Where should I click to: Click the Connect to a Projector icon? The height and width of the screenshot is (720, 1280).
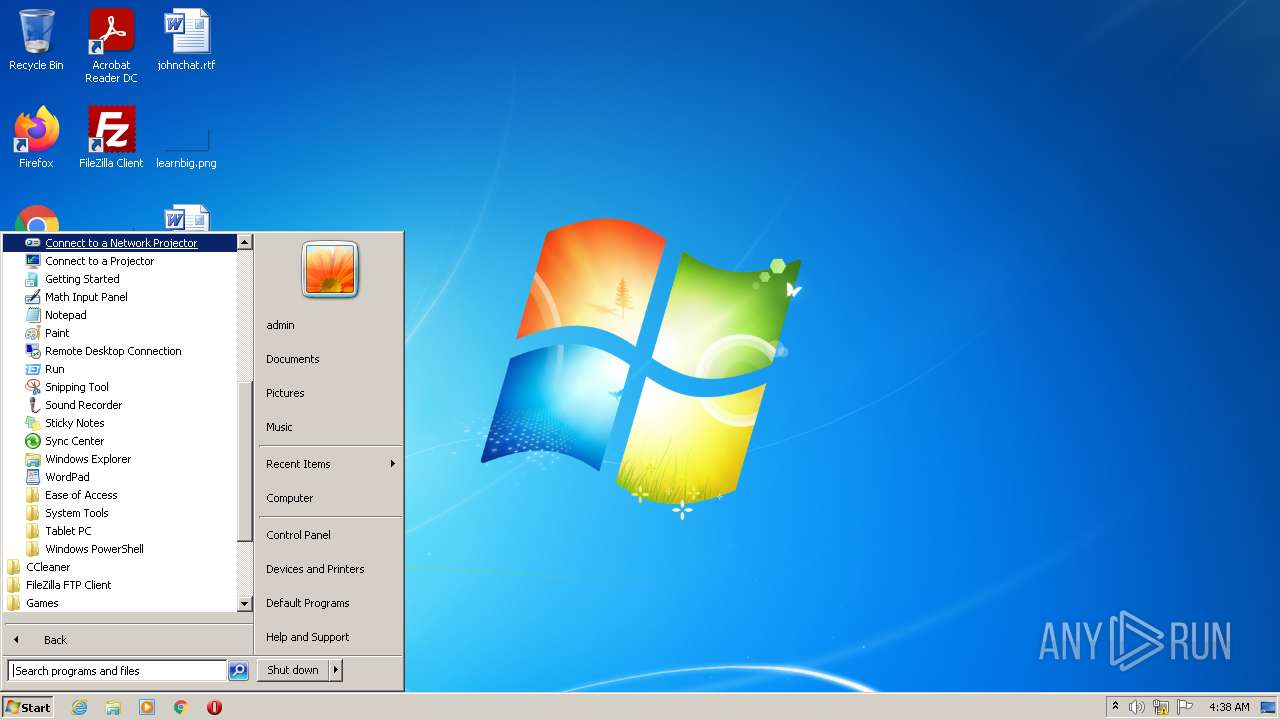[x=32, y=261]
